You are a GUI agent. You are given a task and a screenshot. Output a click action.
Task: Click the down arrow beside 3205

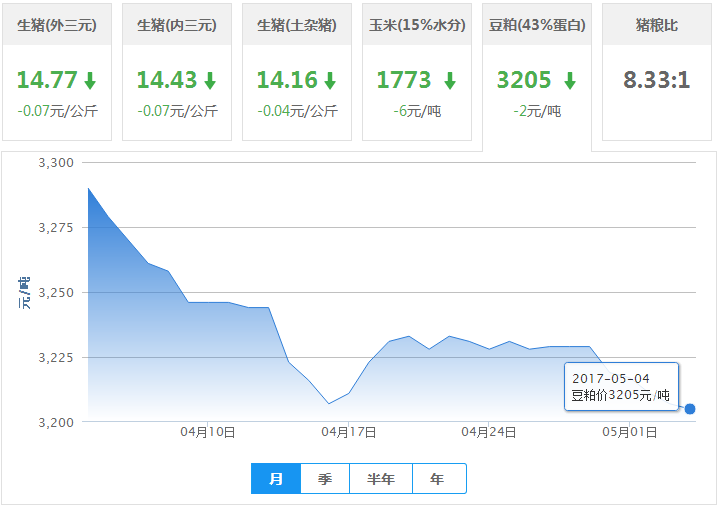pyautogui.click(x=570, y=80)
